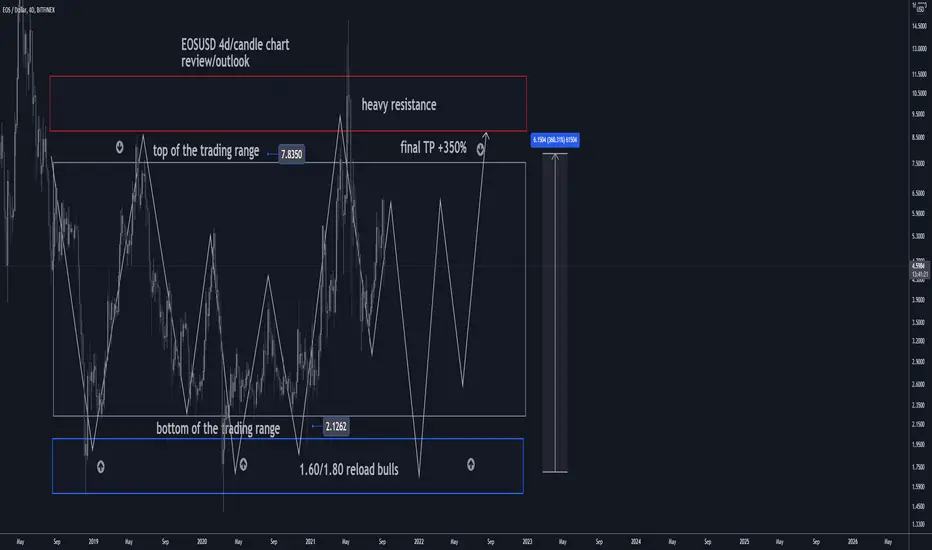
Task: Click the 'EOS / Dollar, 4D, BITFINEX' symbol title
Action: pyautogui.click(x=29, y=10)
